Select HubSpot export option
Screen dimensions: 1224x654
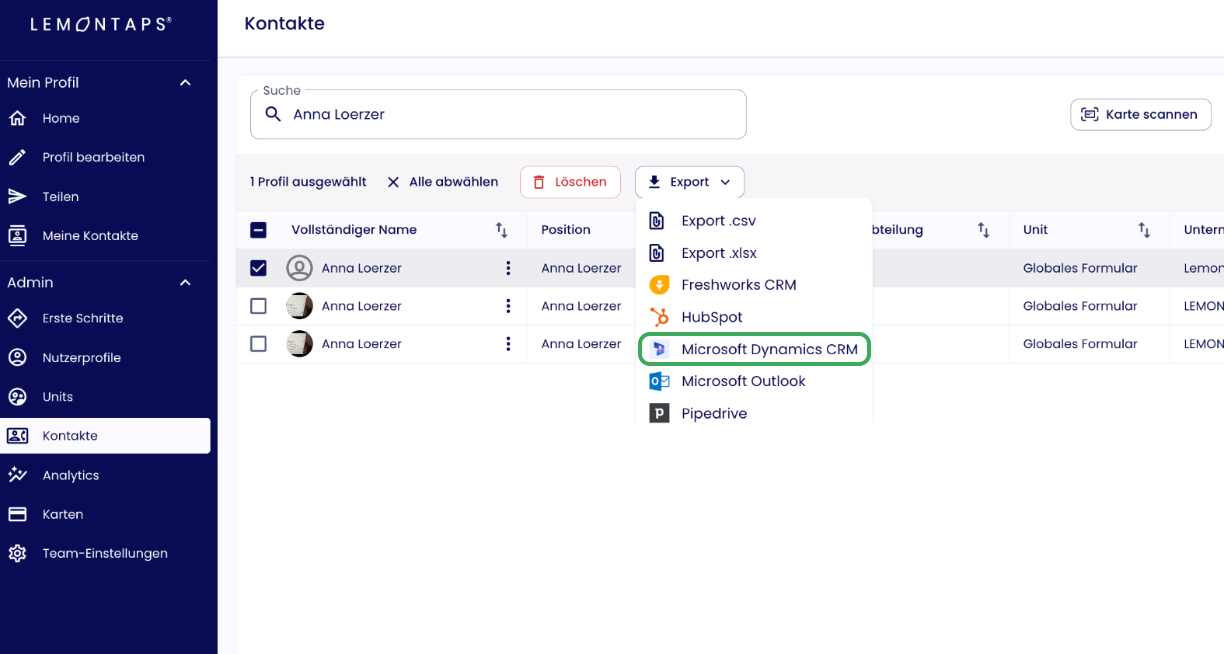[755, 317]
